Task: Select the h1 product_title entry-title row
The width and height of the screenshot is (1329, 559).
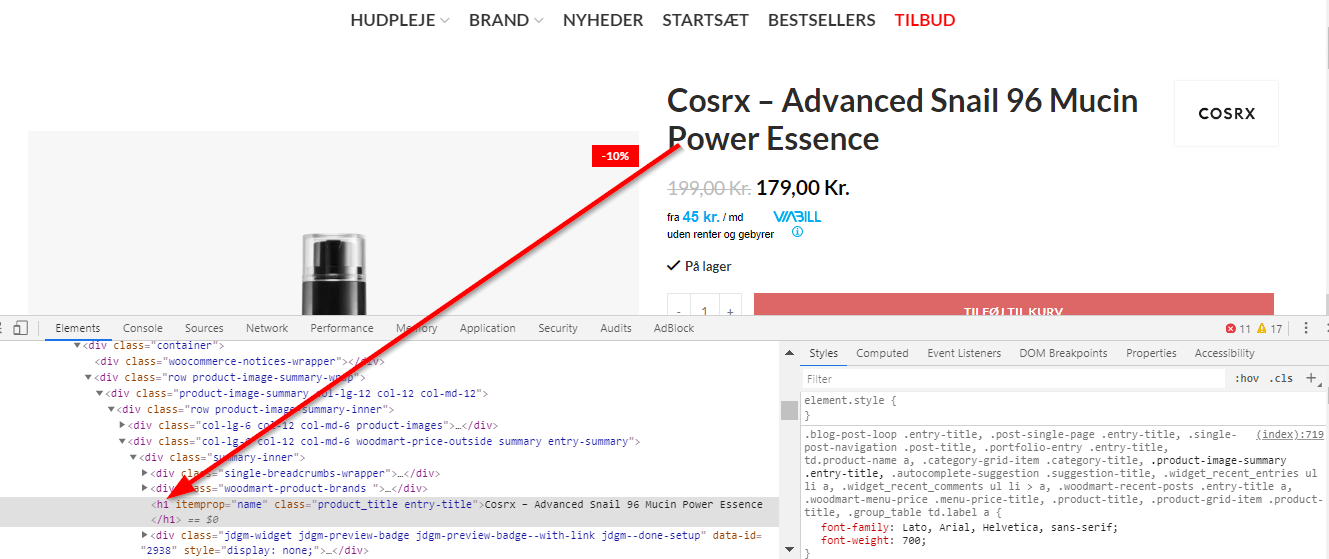Action: tap(390, 512)
